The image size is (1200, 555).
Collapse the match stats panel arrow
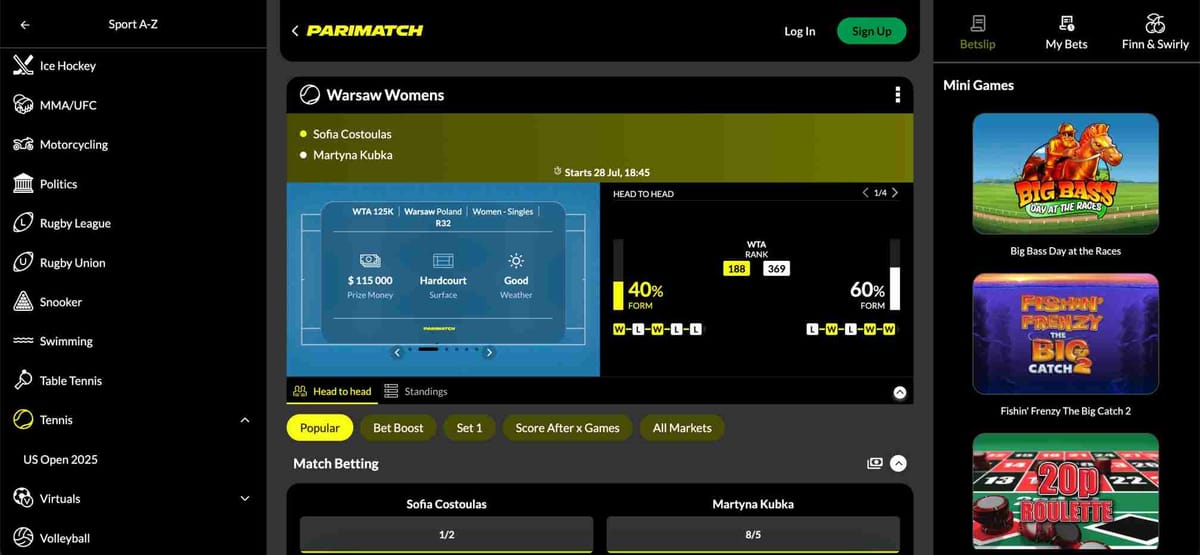point(899,393)
